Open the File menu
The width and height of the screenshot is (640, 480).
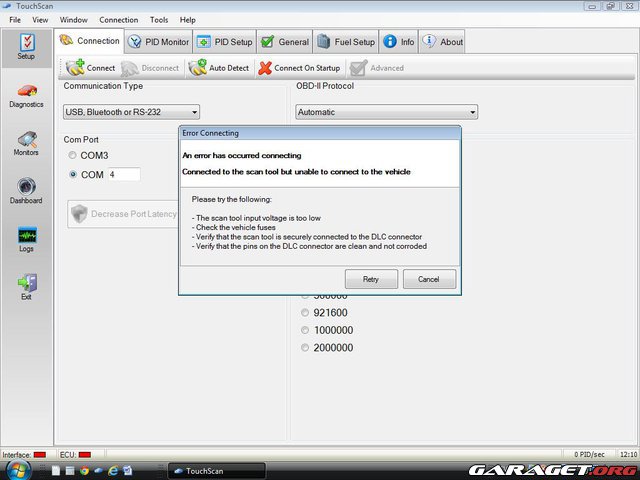tap(15, 20)
